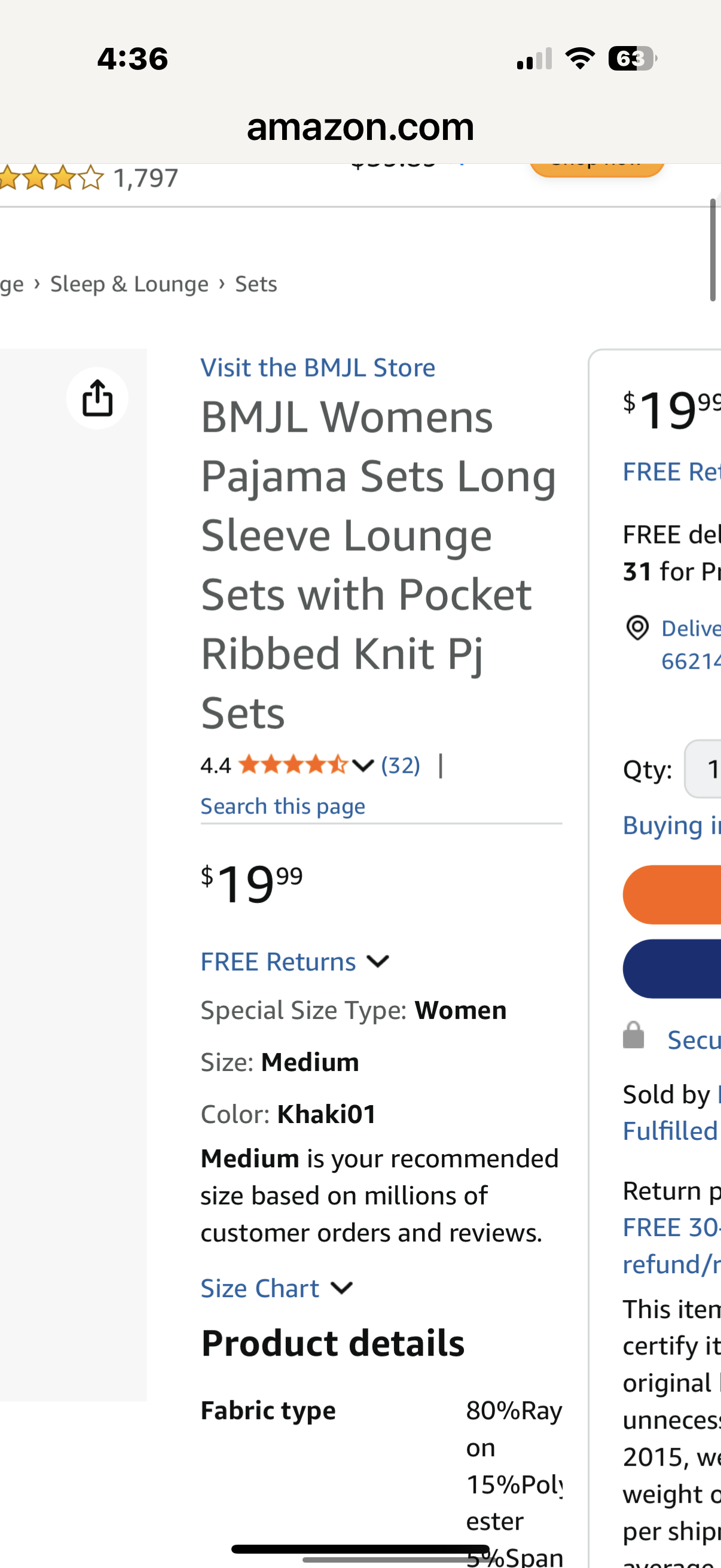This screenshot has height=1568, width=721.
Task: Open the ratings dropdown beside (32)
Action: 362,765
